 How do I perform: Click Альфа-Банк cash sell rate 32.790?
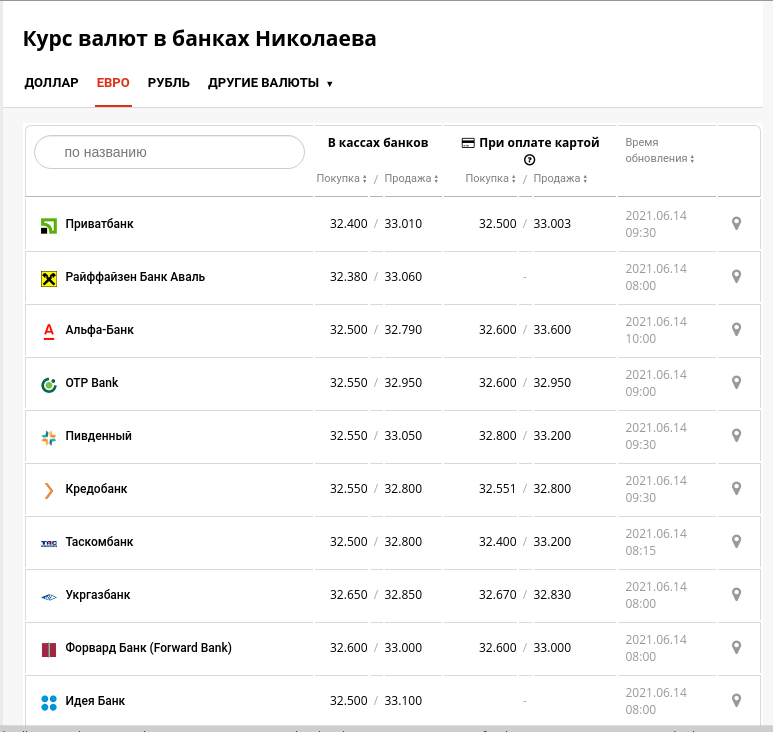pyautogui.click(x=403, y=330)
